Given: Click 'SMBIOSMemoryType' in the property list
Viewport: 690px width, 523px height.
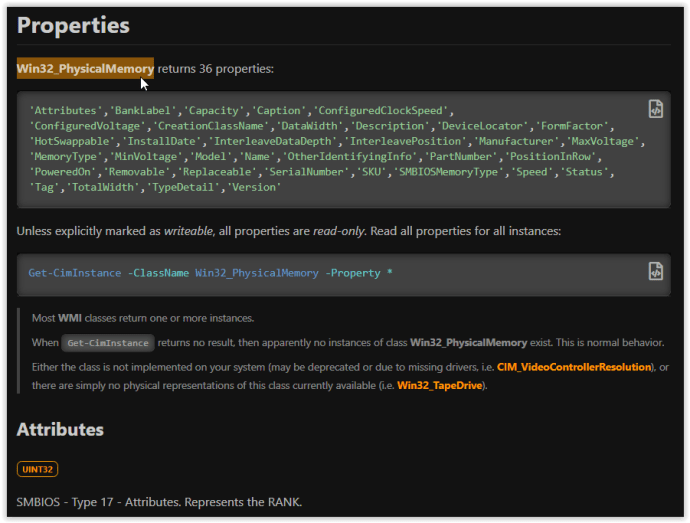Looking at the screenshot, I should coord(448,172).
